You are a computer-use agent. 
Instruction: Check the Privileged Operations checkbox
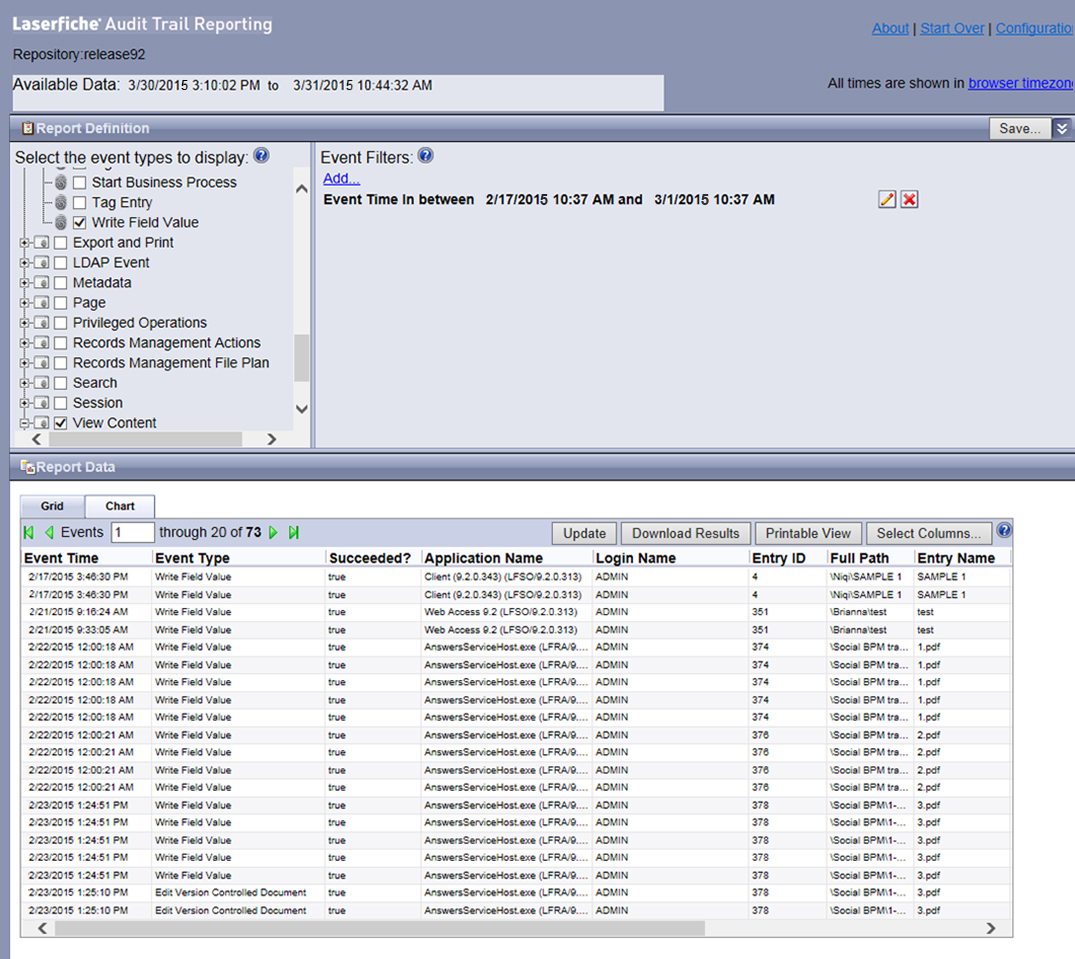pyautogui.click(x=60, y=323)
